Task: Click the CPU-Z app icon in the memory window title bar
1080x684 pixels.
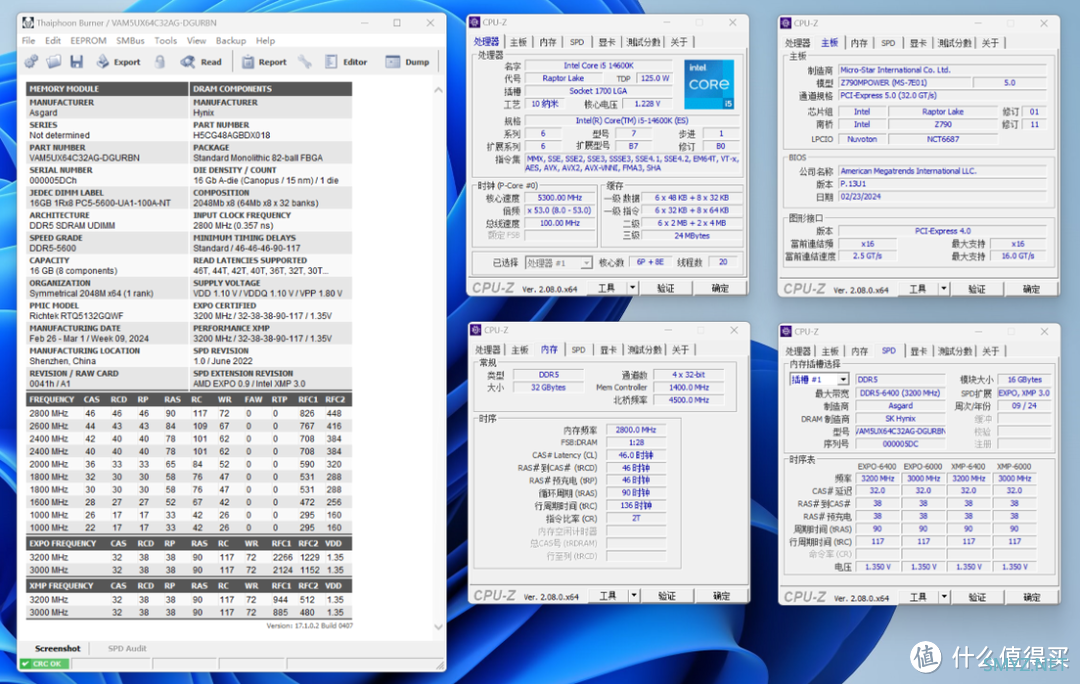Action: pos(476,330)
